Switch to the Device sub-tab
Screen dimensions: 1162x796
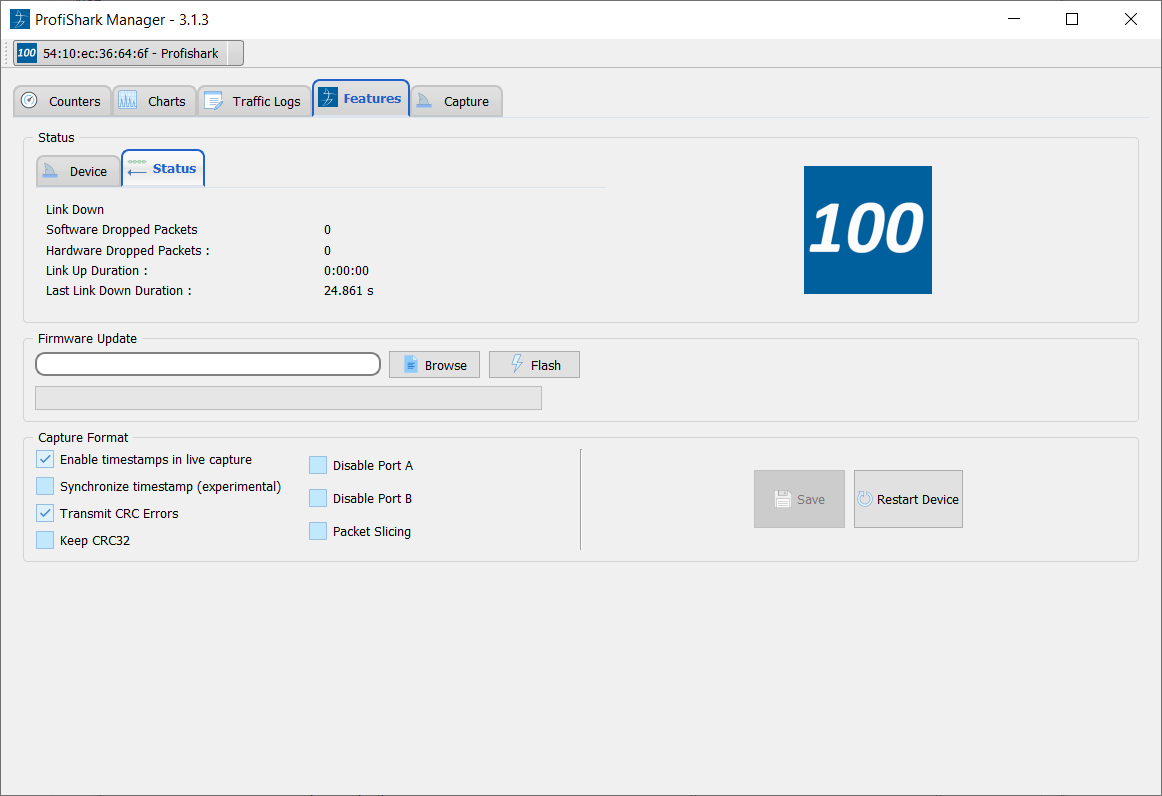coord(78,171)
